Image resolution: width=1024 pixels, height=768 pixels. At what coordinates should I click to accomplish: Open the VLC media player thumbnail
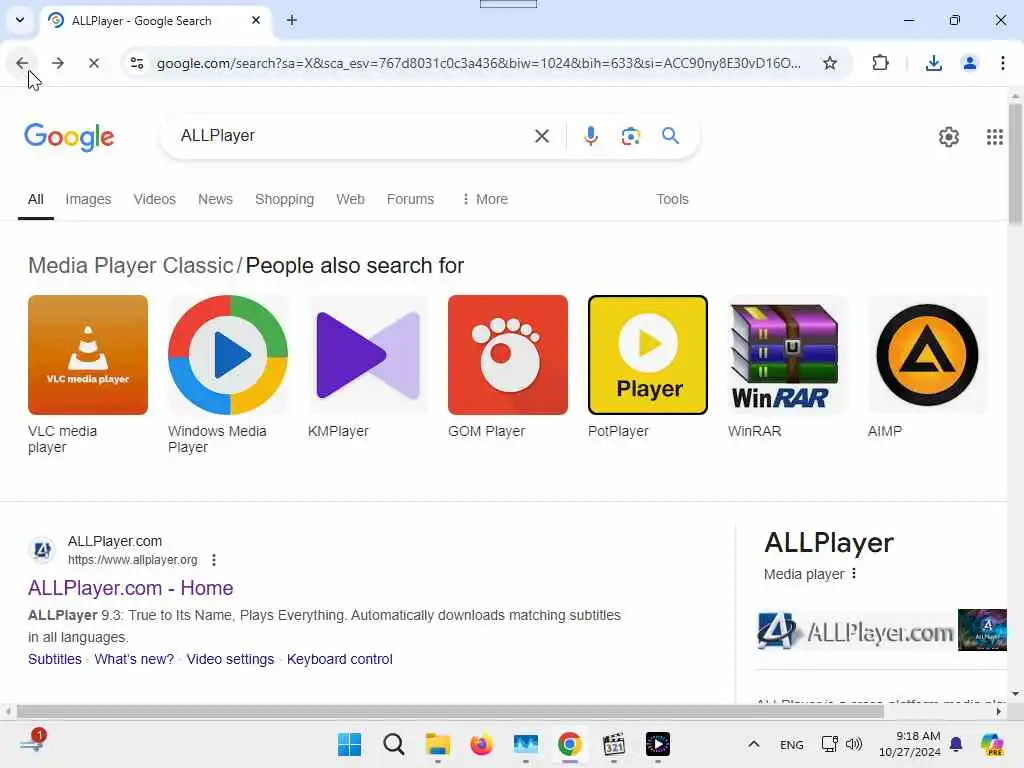(x=88, y=355)
